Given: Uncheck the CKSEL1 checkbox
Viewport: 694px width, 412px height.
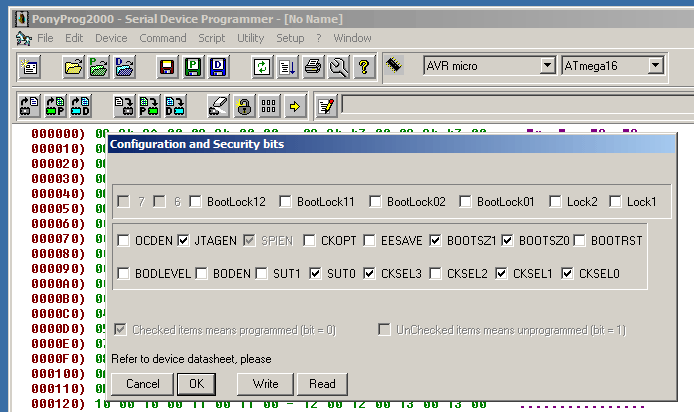Looking at the screenshot, I should coord(501,273).
